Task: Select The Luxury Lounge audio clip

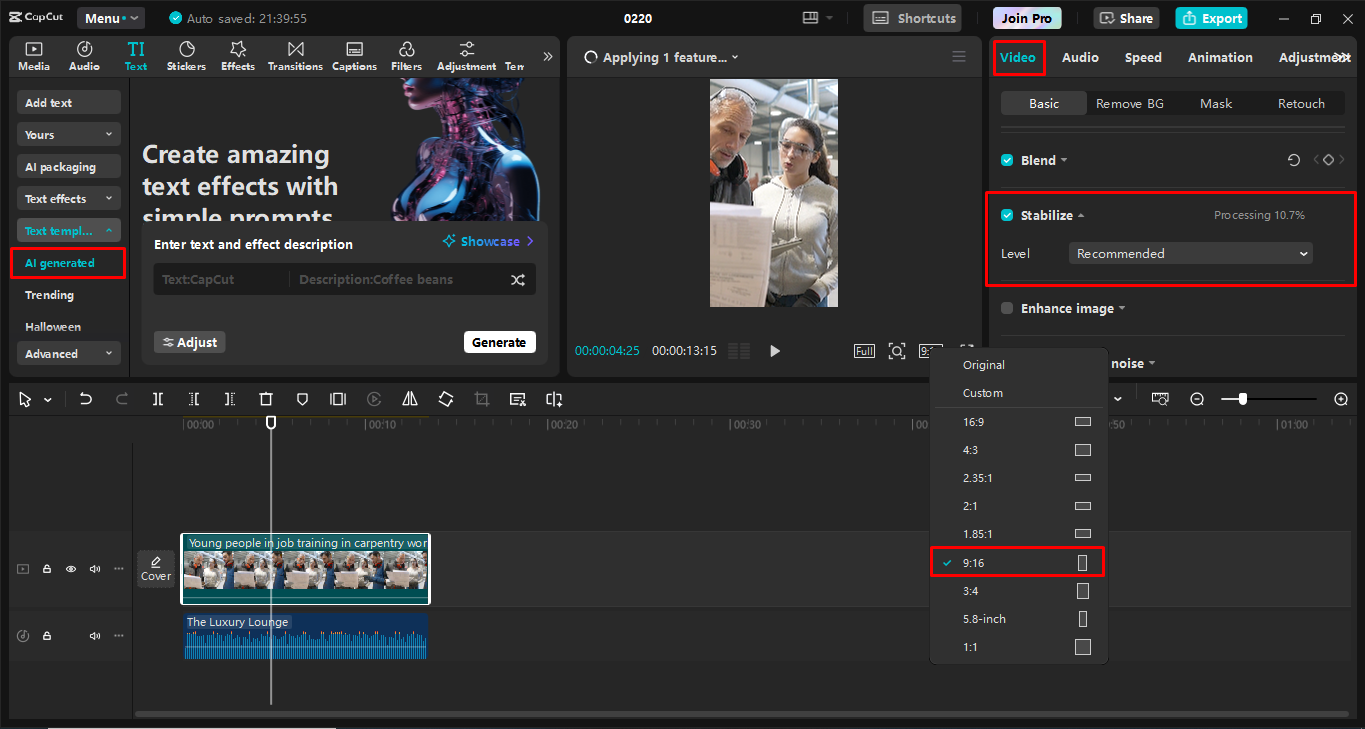Action: (305, 637)
